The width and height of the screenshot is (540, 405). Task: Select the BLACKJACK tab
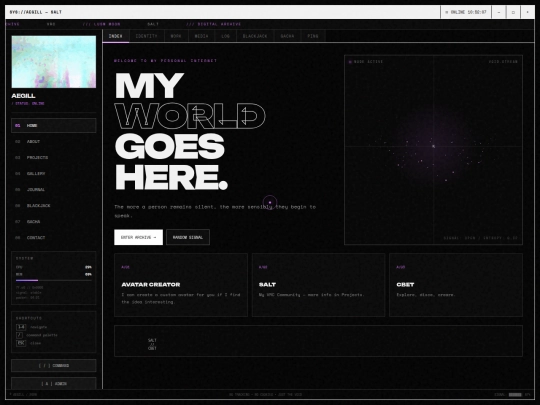click(255, 36)
